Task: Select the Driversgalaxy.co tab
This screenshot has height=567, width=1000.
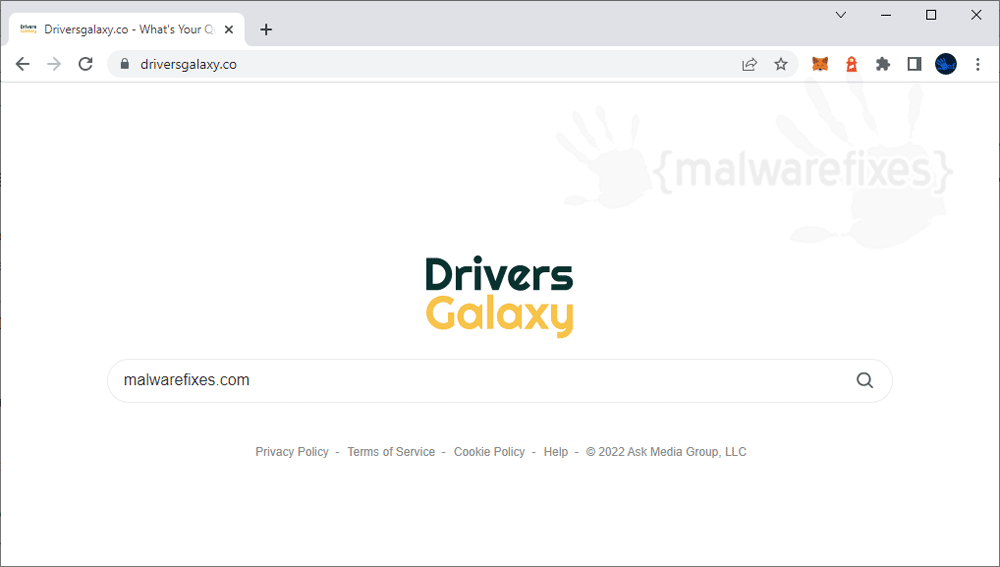Action: point(126,29)
